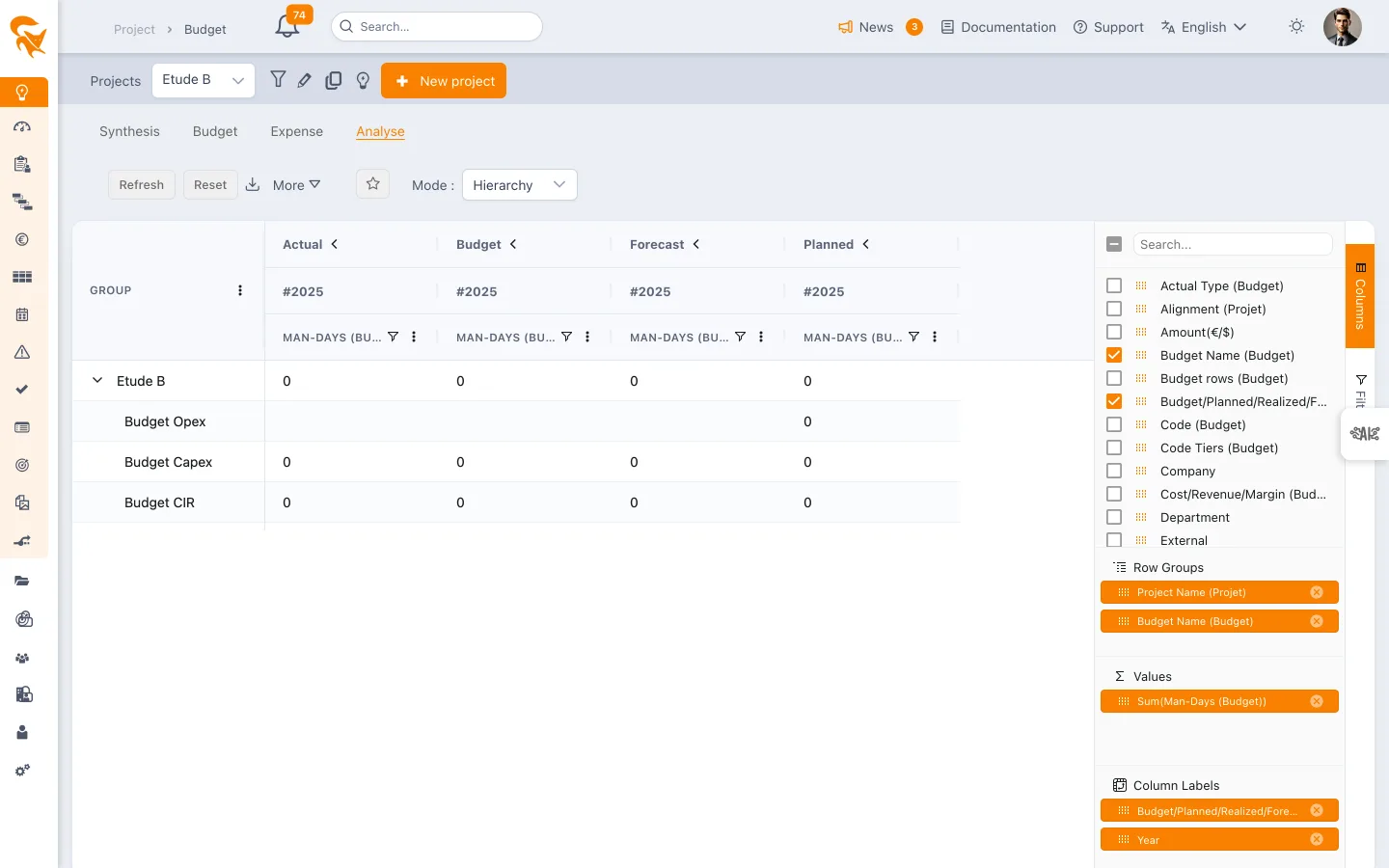
Task: Collapse the Actual column group
Action: coord(335,244)
